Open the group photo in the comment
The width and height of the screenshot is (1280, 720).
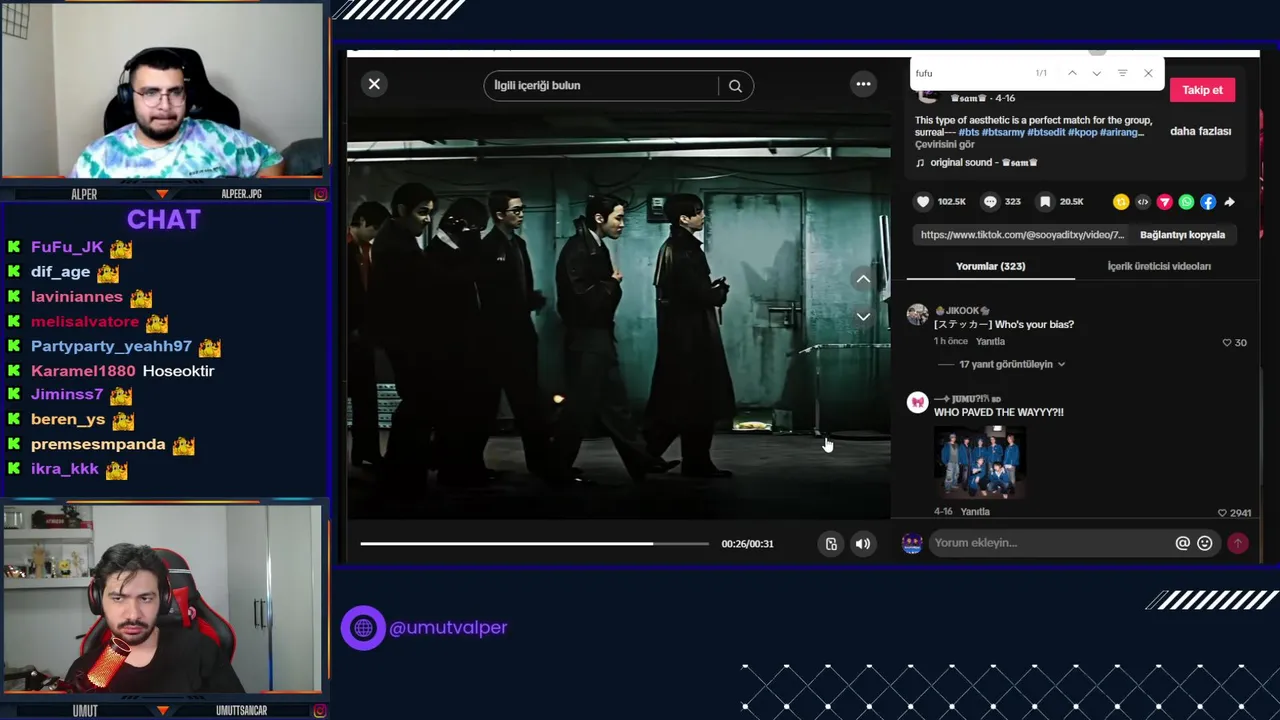[979, 463]
